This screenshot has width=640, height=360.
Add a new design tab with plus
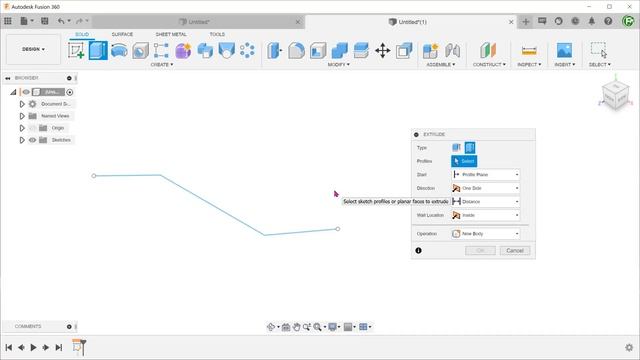(x=526, y=22)
